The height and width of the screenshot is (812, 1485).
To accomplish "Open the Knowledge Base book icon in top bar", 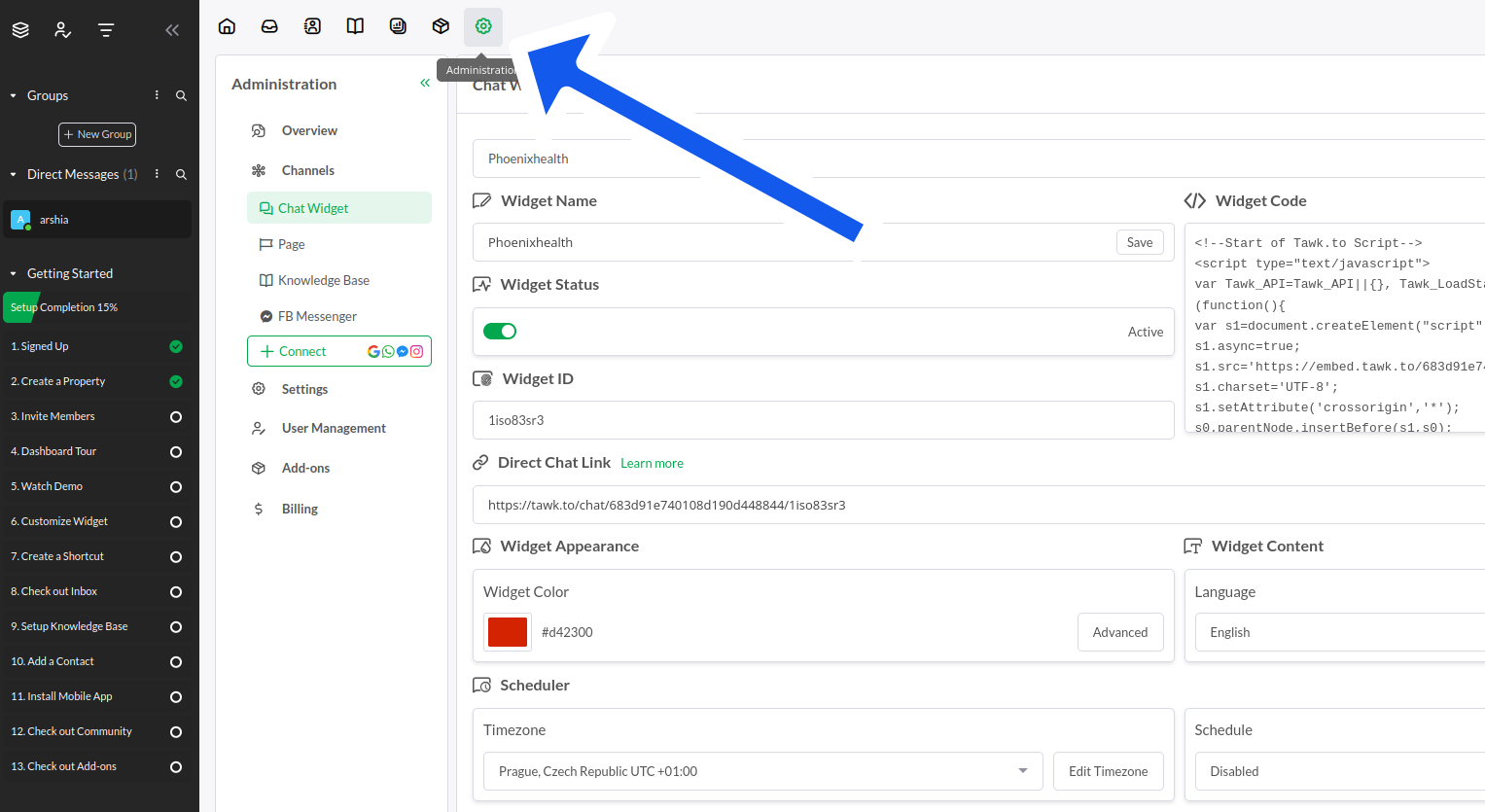I will point(355,26).
